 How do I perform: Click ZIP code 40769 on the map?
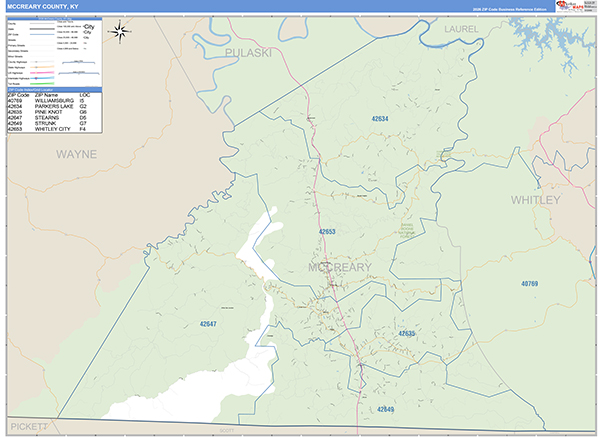click(530, 284)
